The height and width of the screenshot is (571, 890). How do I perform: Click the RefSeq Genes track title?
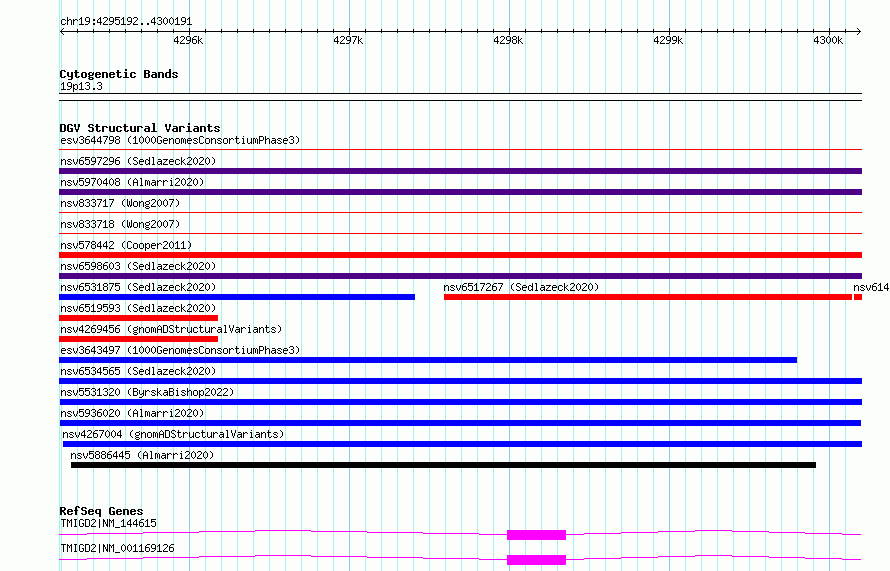pyautogui.click(x=101, y=511)
